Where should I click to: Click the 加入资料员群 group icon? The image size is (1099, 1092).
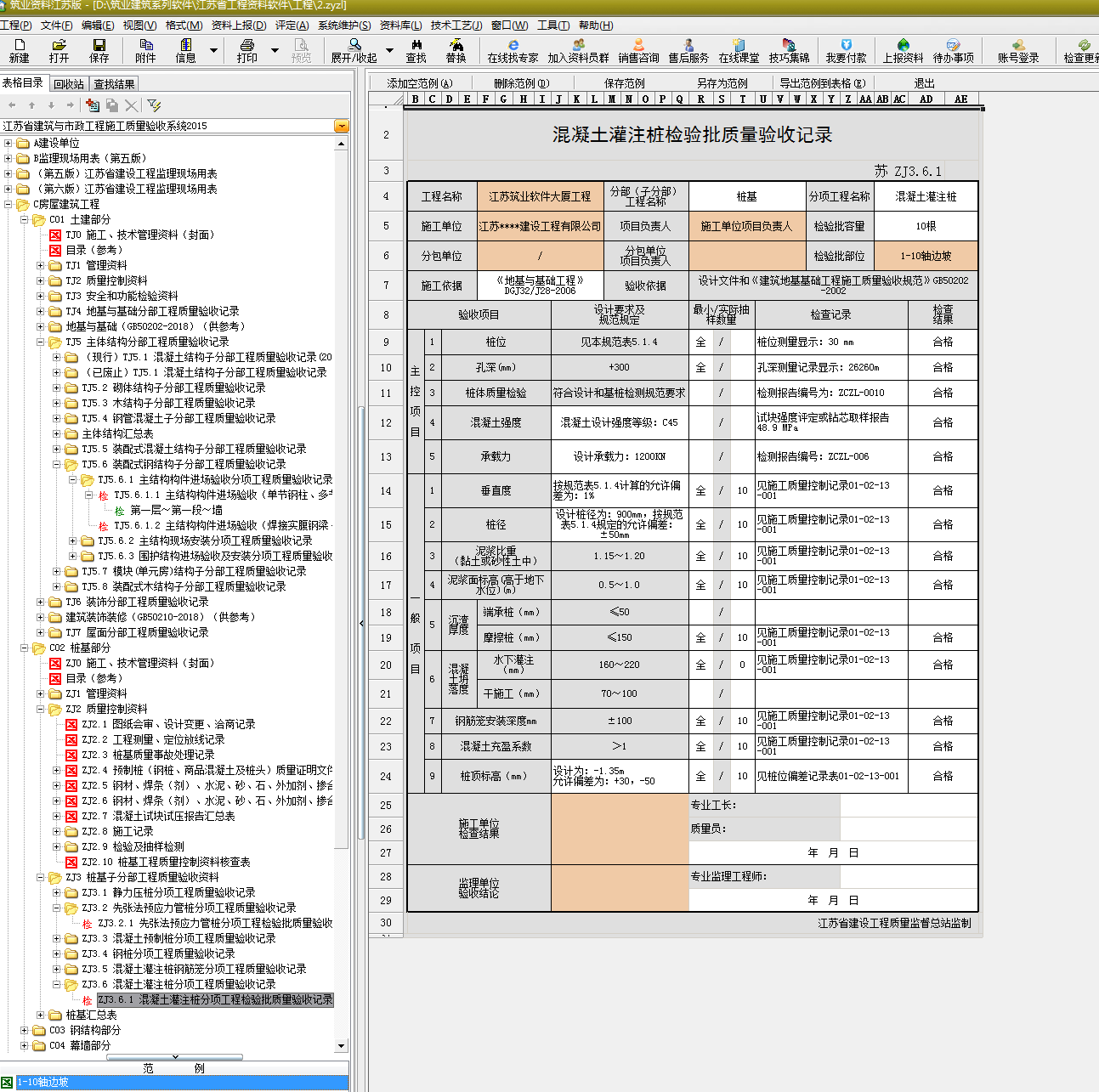[578, 50]
